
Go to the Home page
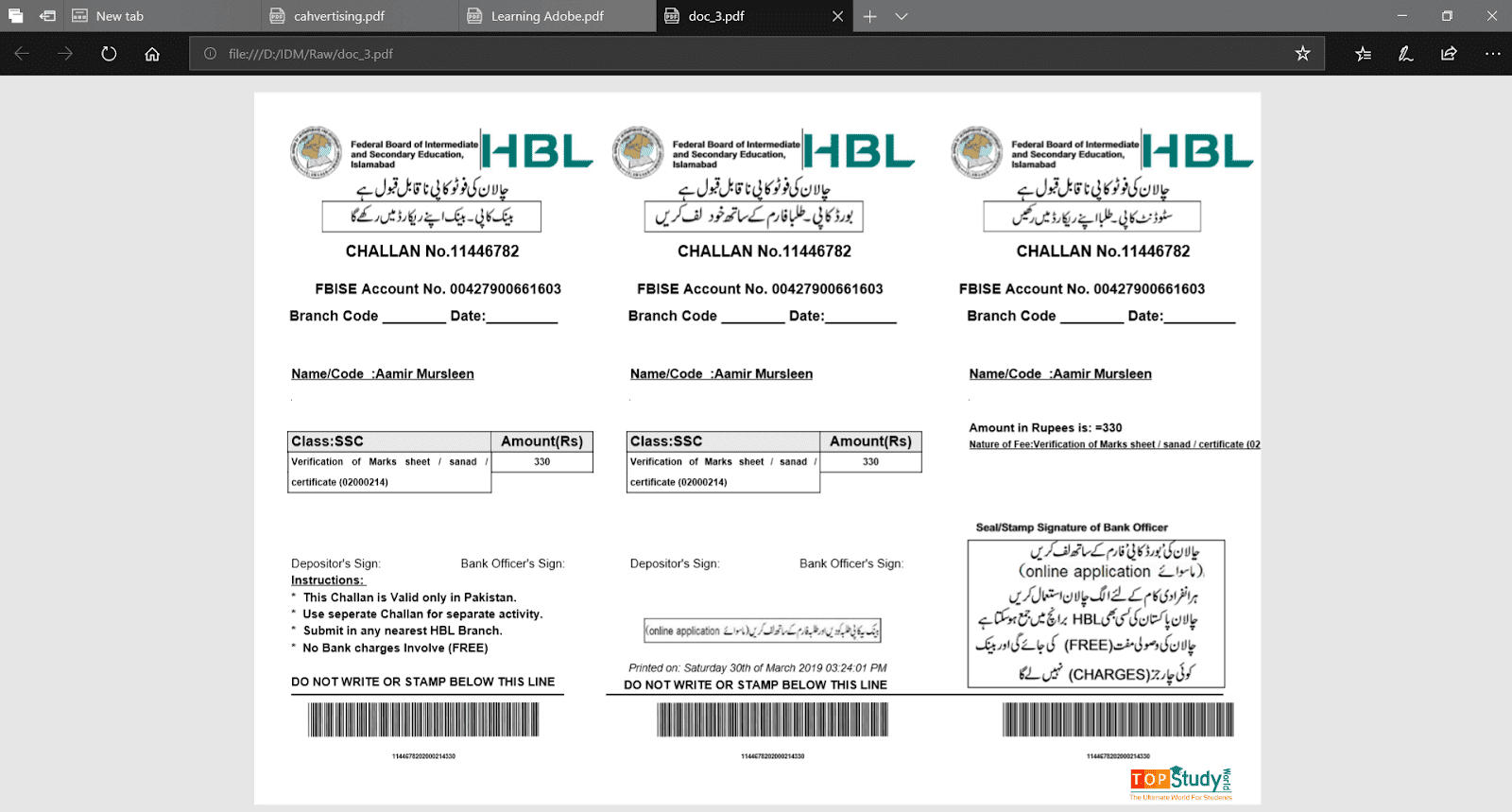tap(152, 54)
